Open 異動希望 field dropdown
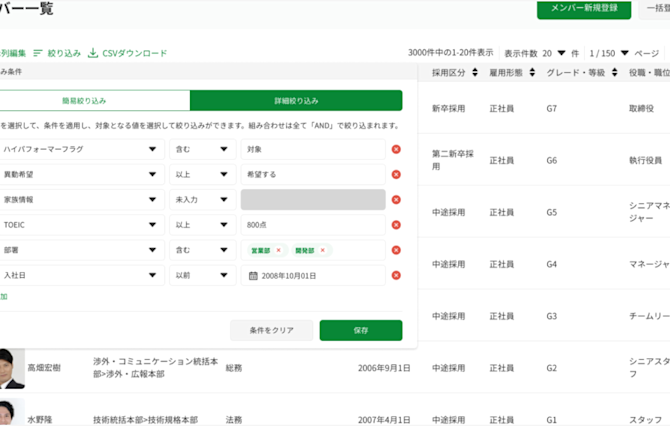 point(81,174)
